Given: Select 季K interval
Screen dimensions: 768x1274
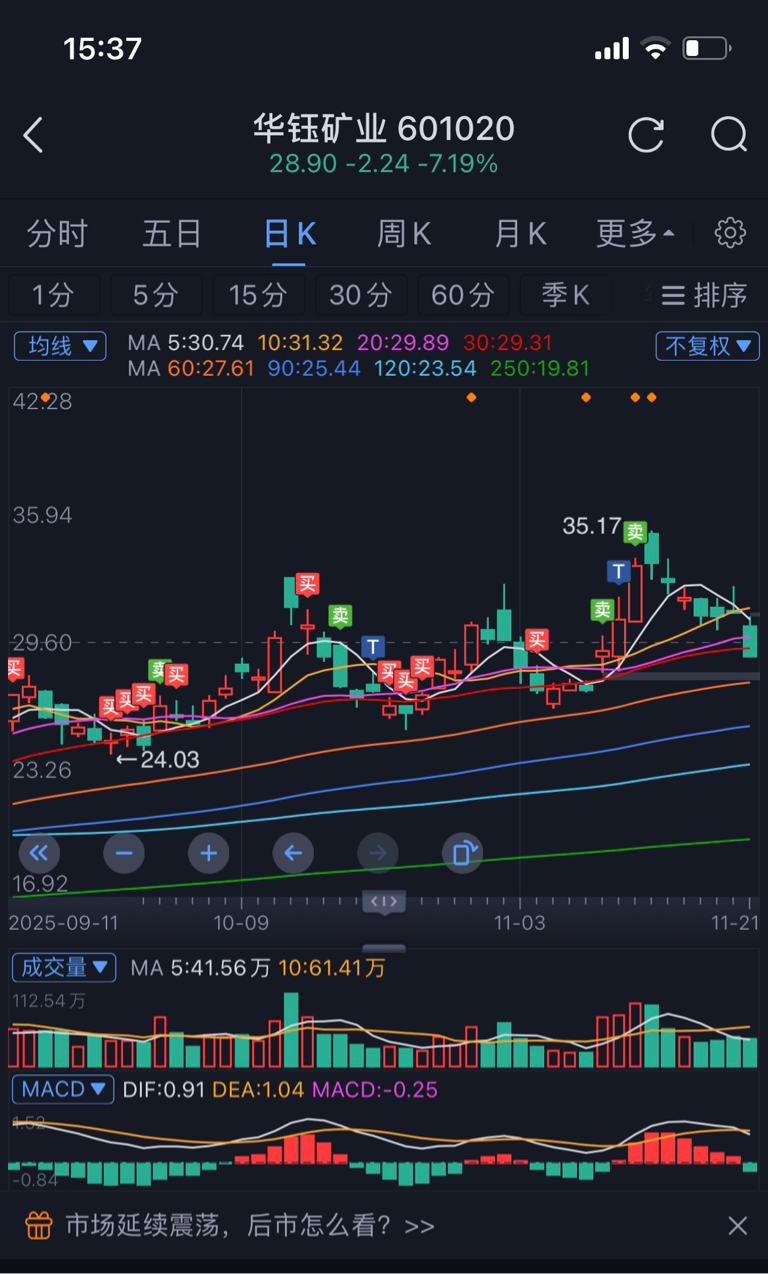Looking at the screenshot, I should point(565,295).
